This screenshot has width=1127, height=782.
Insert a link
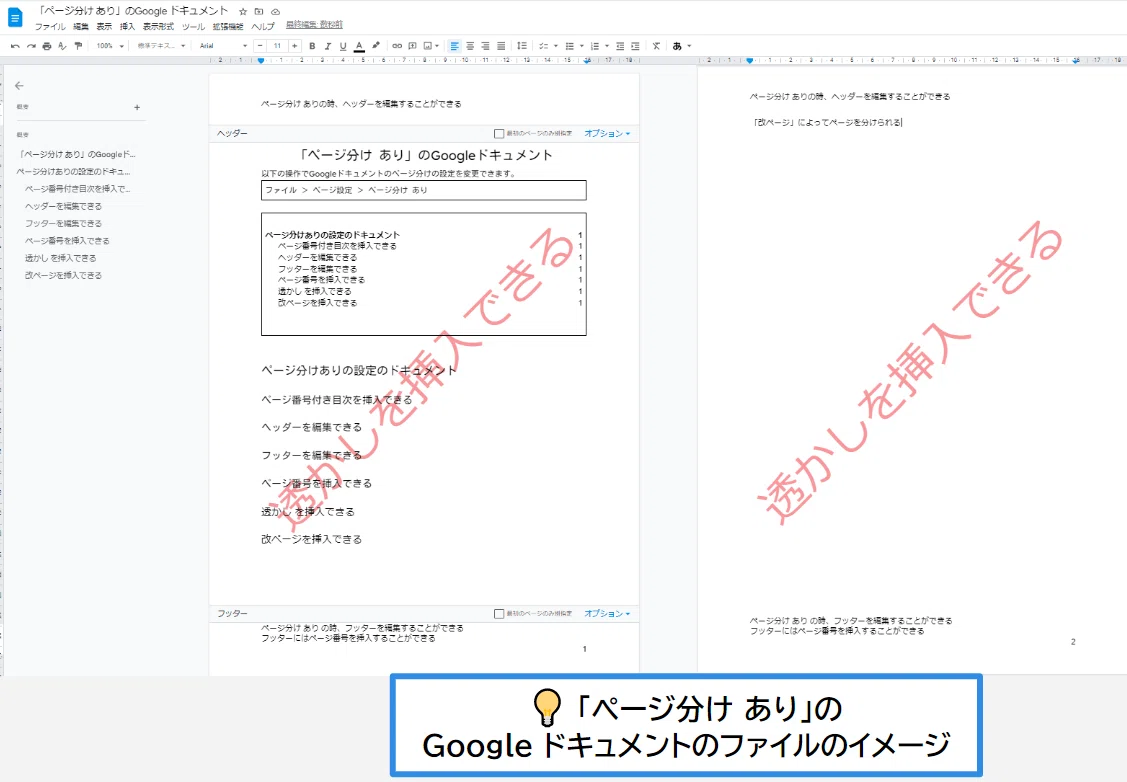[x=397, y=46]
